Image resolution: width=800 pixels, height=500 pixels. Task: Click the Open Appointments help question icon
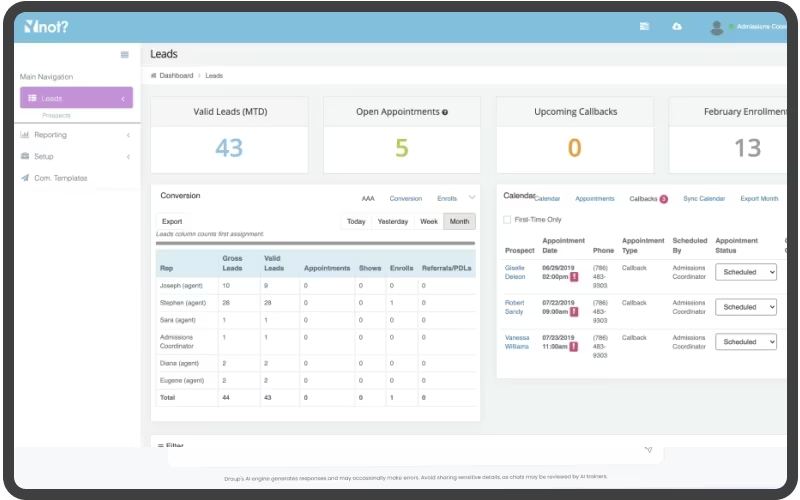[445, 112]
